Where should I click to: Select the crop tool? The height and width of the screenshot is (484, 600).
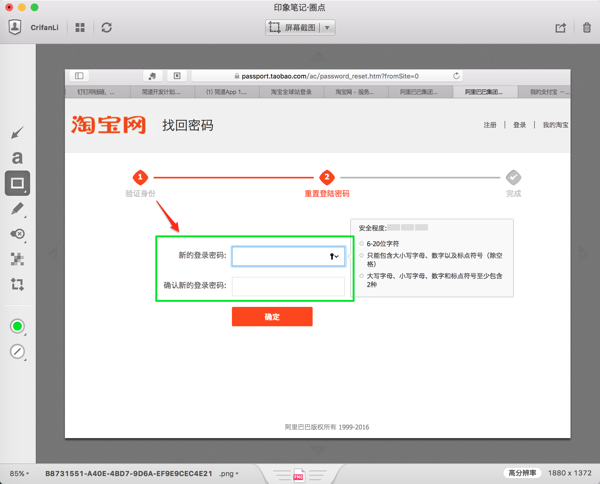tap(17, 284)
